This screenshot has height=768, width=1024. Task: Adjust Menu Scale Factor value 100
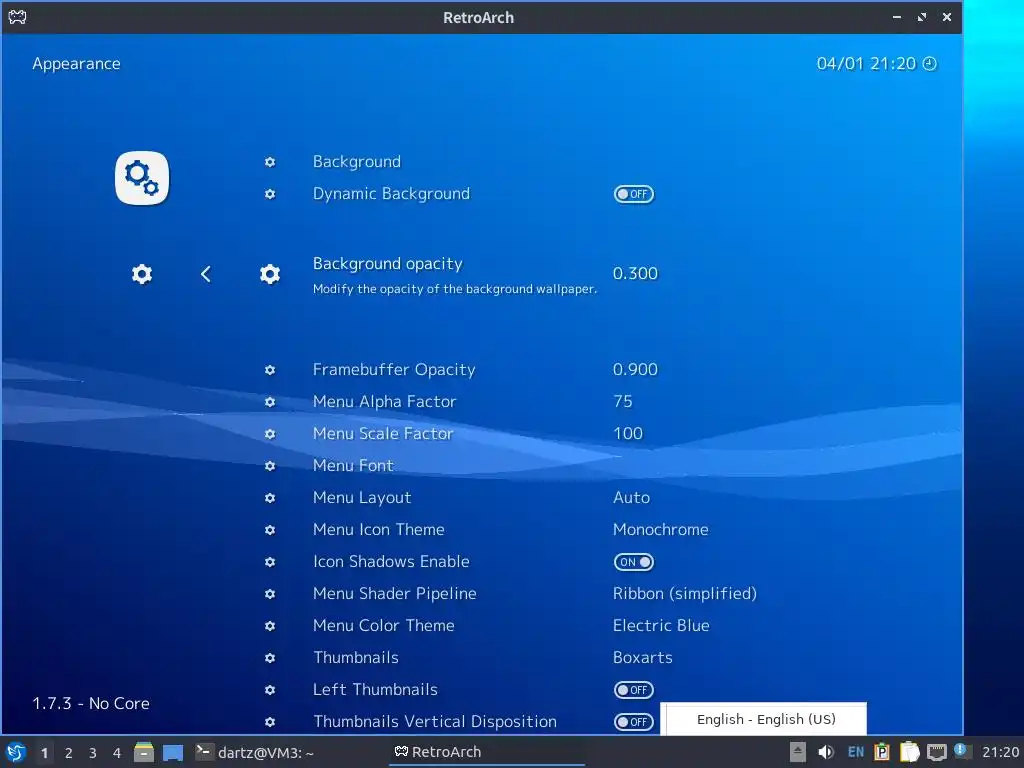[x=628, y=434]
